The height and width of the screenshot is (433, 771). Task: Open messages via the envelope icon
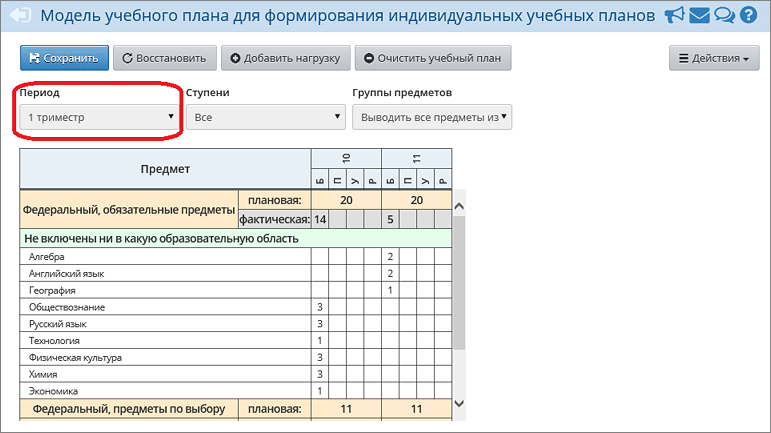pyautogui.click(x=700, y=16)
